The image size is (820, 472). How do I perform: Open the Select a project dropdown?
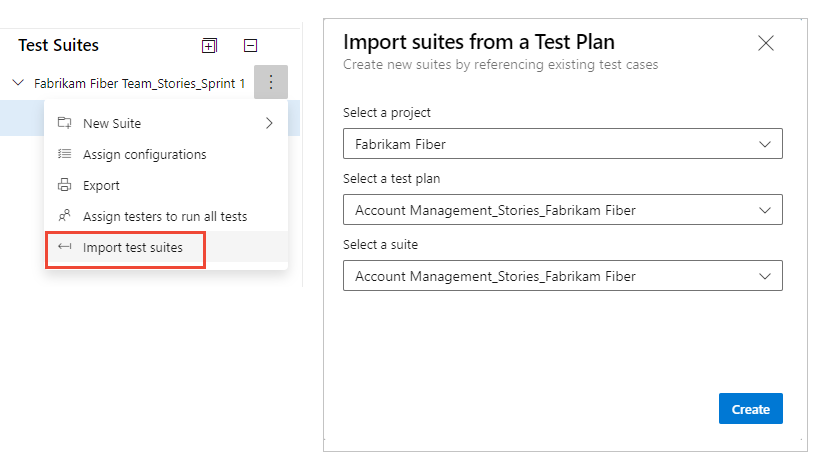562,144
